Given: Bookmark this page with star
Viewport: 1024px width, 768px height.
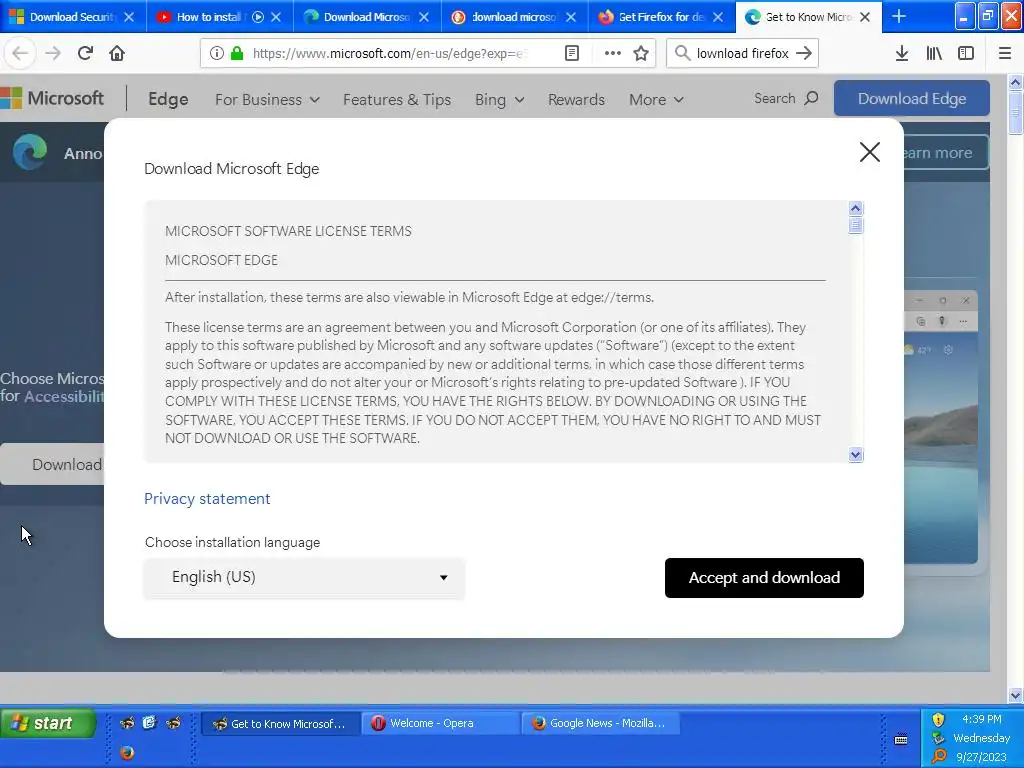Looking at the screenshot, I should (641, 54).
